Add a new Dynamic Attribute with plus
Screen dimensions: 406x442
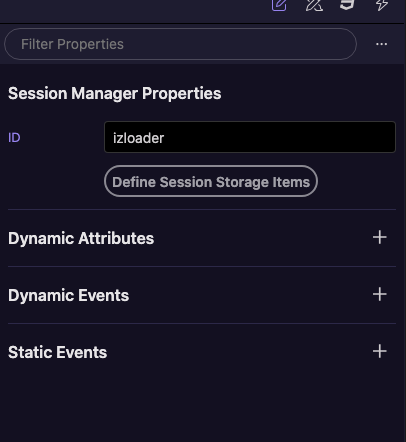(380, 237)
